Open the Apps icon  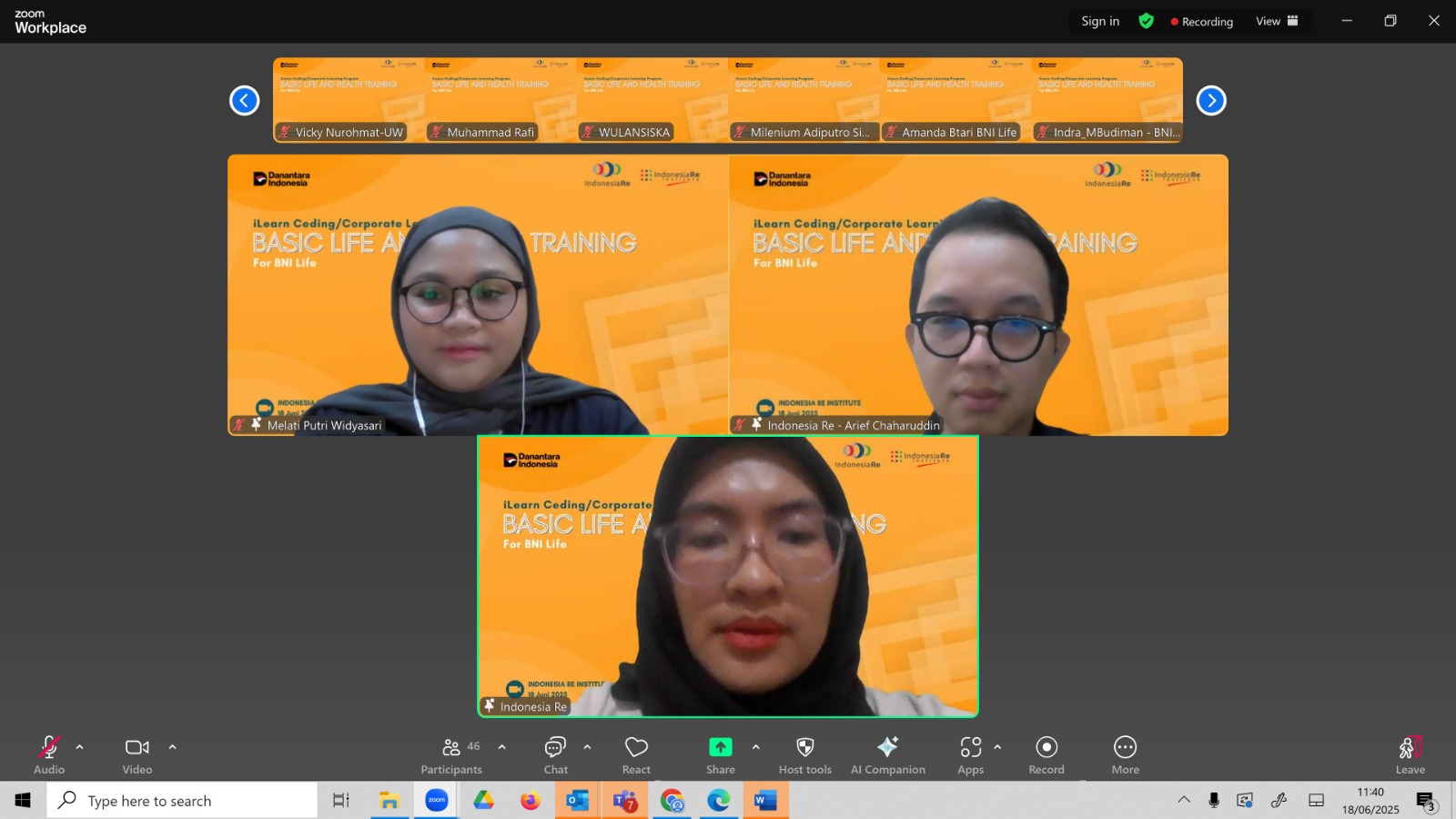(970, 747)
